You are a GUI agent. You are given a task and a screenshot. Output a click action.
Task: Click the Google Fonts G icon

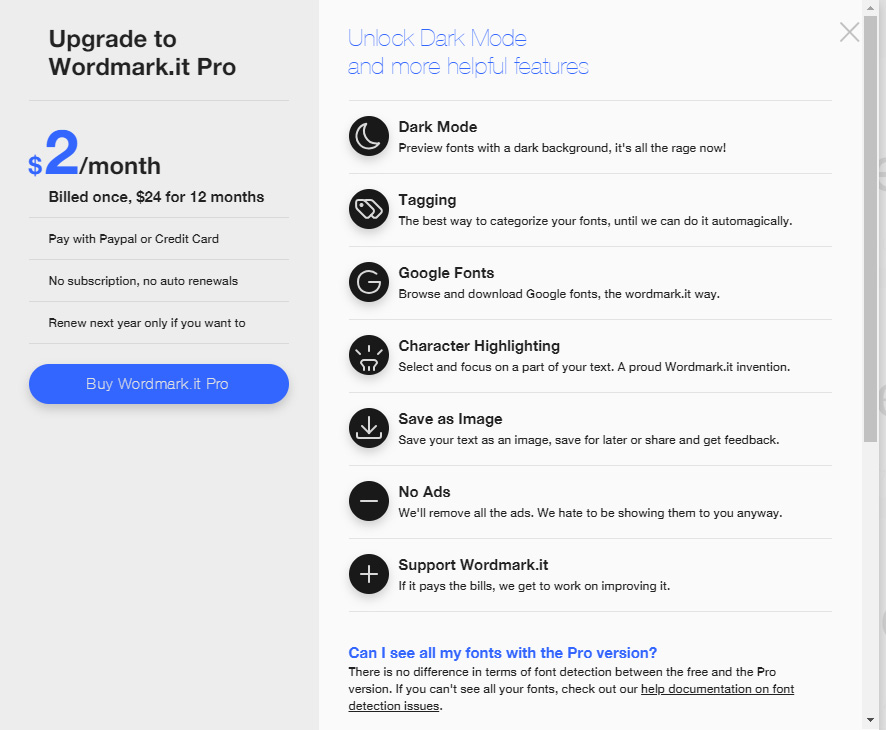tap(368, 282)
